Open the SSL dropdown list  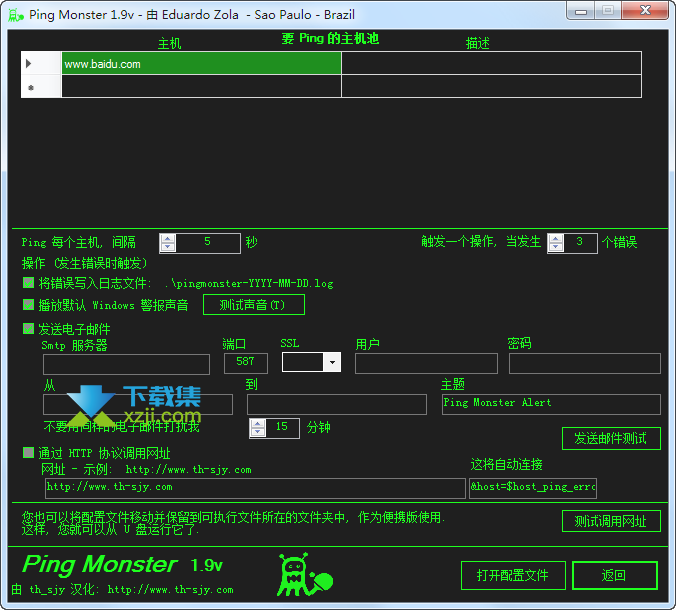pos(332,362)
